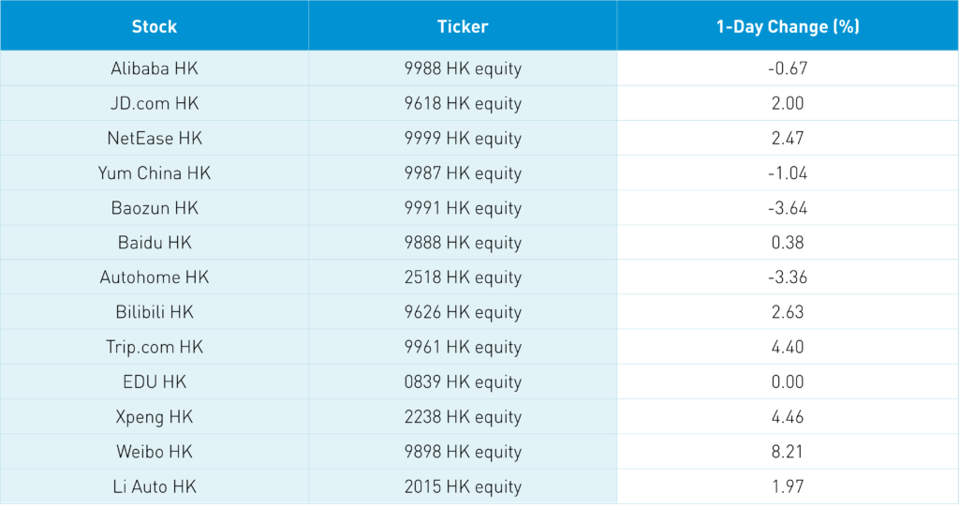Click the 1-Day Change (%) column header
Viewport: 959px width, 508px height.
[x=787, y=27]
